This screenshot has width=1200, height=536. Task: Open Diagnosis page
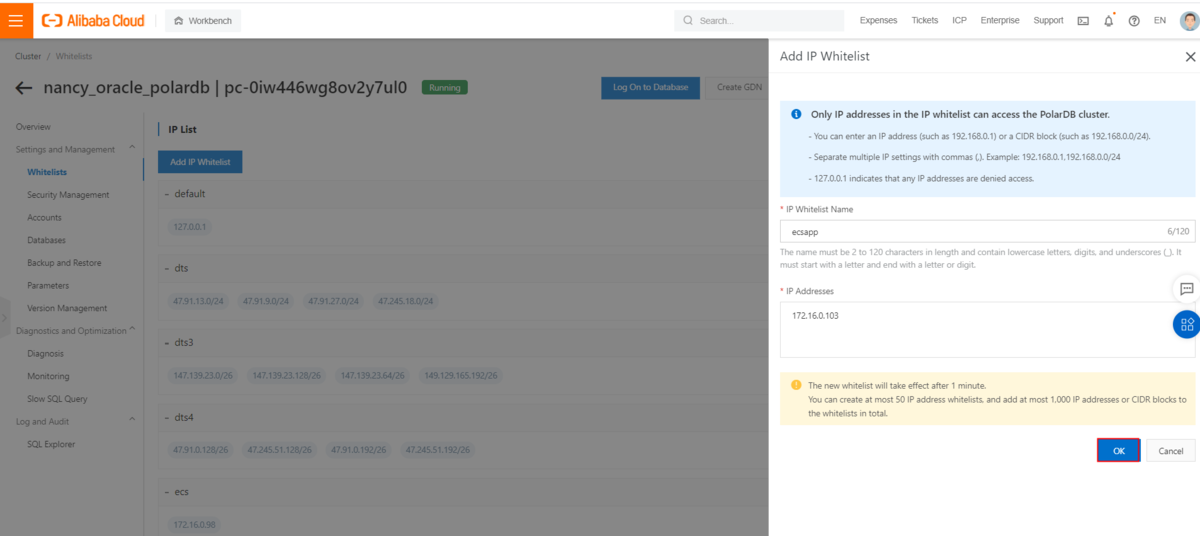tap(45, 353)
